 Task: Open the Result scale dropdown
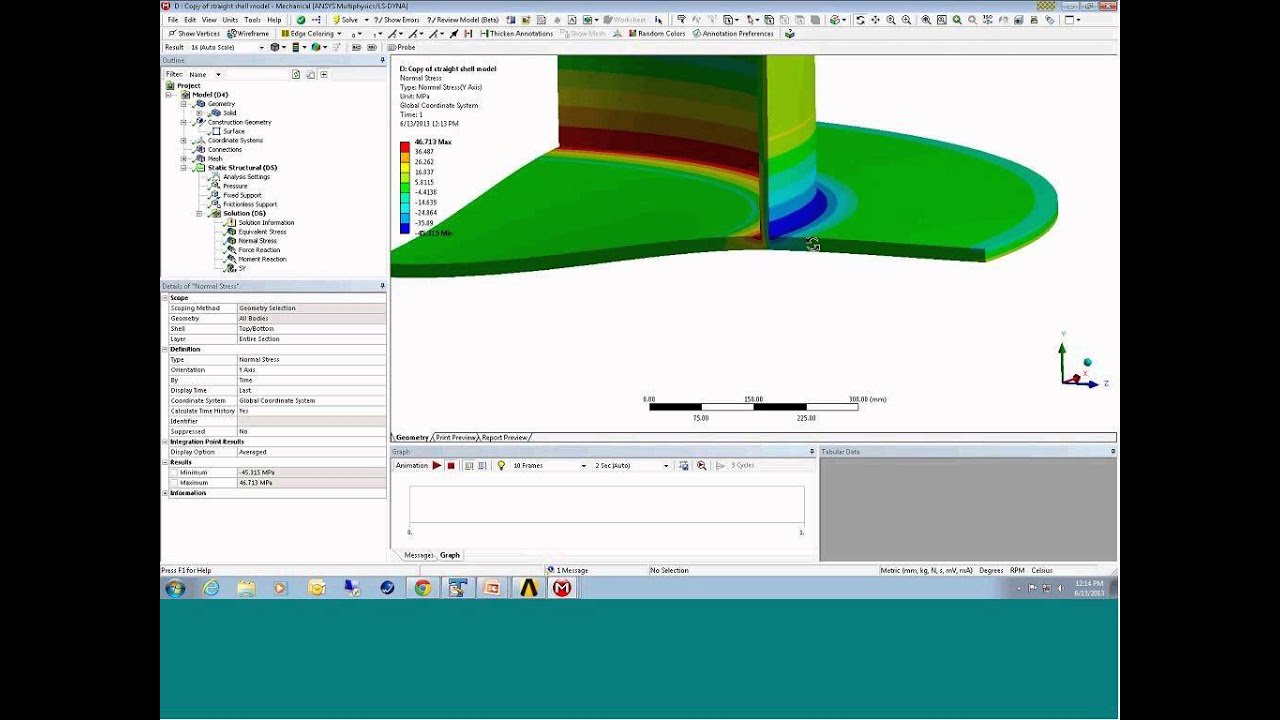tap(262, 47)
